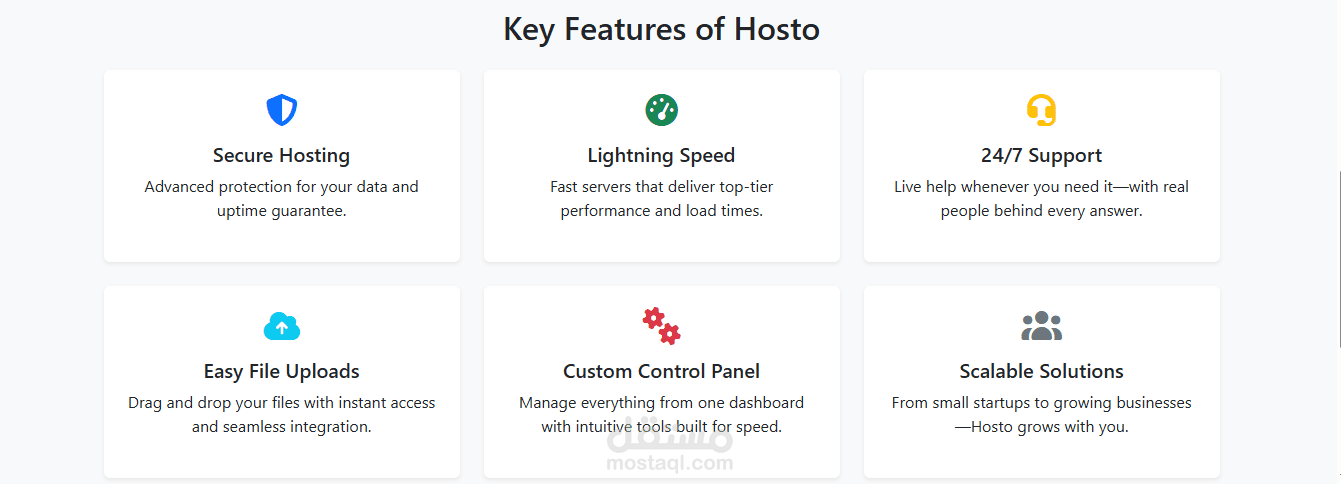Click the 24/7 Support heading
Viewport: 1341px width, 484px height.
click(1042, 155)
